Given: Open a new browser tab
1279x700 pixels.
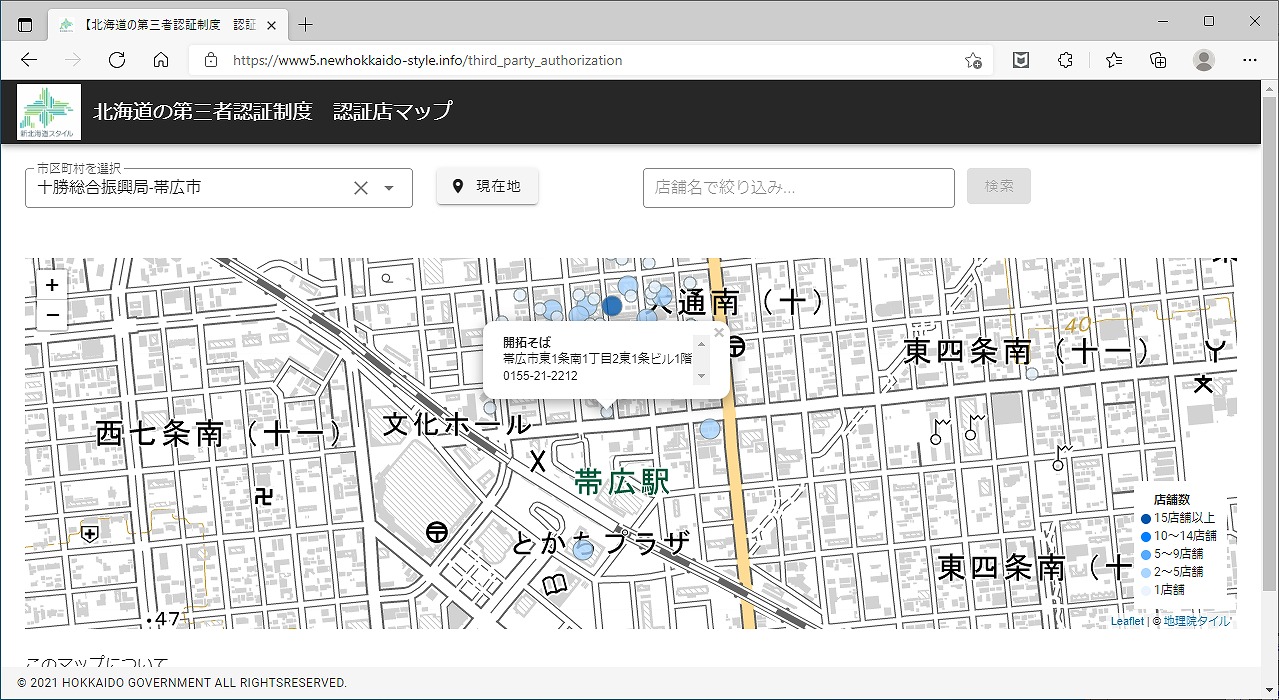Looking at the screenshot, I should [306, 24].
